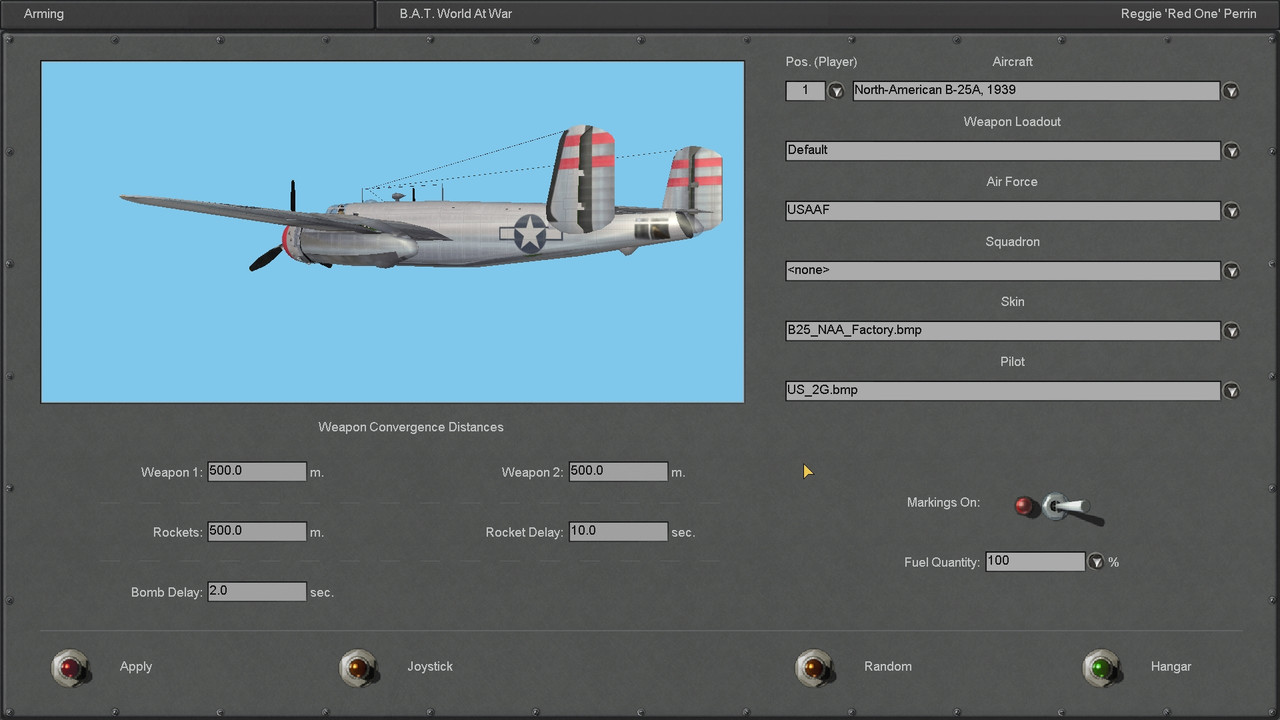This screenshot has height=720, width=1280.
Task: Click the Joystick lamp button
Action: click(358, 667)
